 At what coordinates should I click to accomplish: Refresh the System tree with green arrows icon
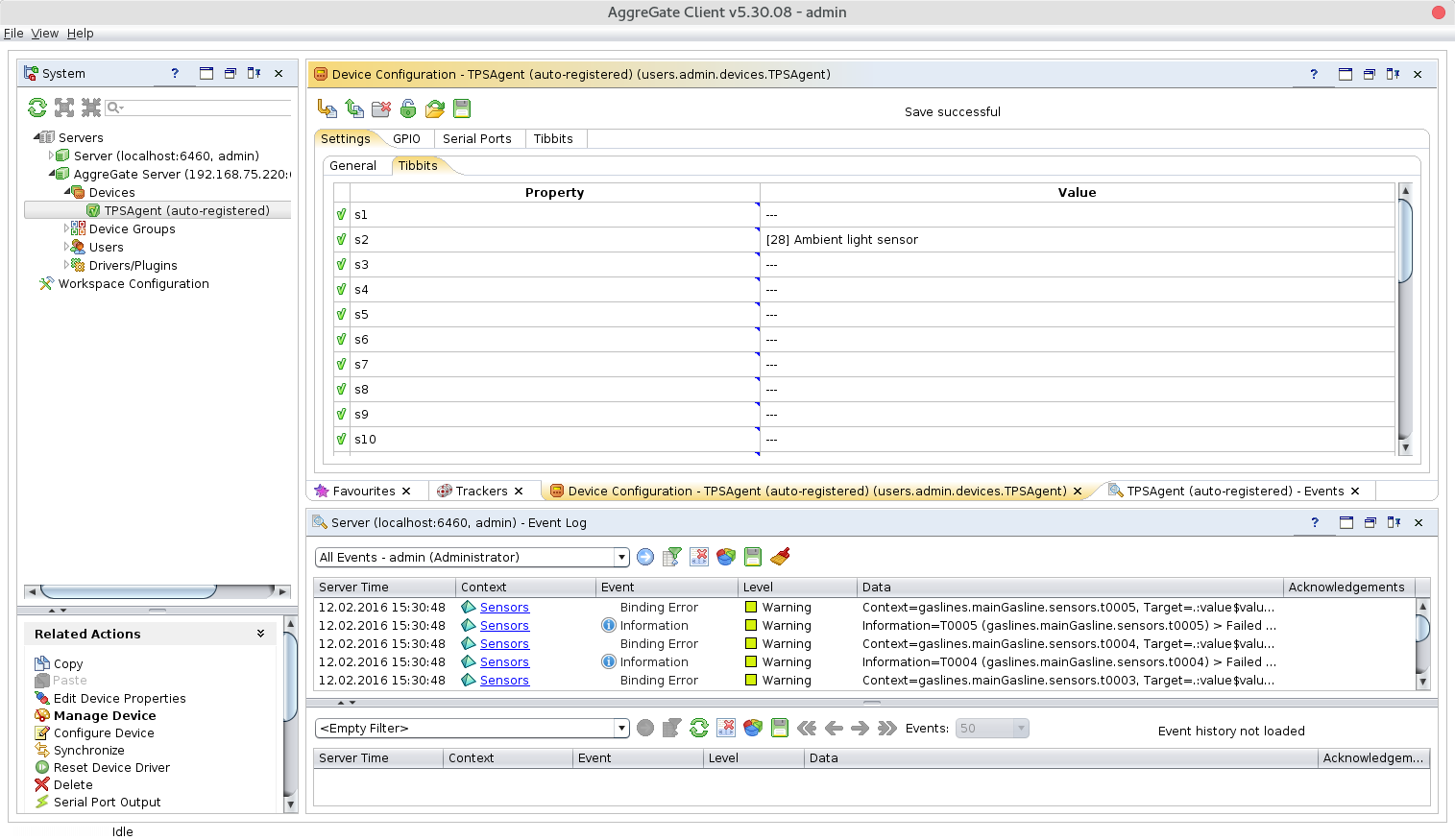(37, 108)
